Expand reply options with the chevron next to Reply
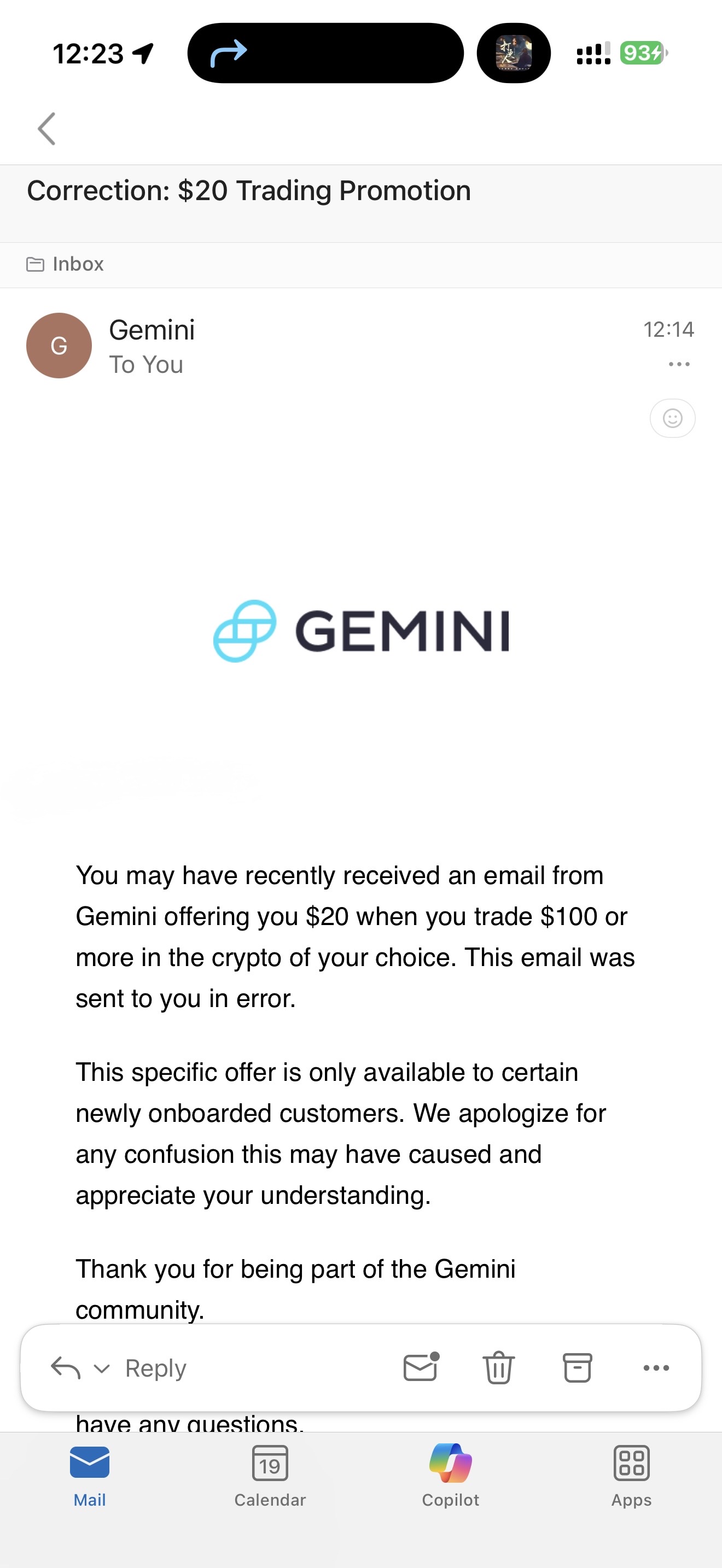The height and width of the screenshot is (1568, 722). (x=101, y=1368)
